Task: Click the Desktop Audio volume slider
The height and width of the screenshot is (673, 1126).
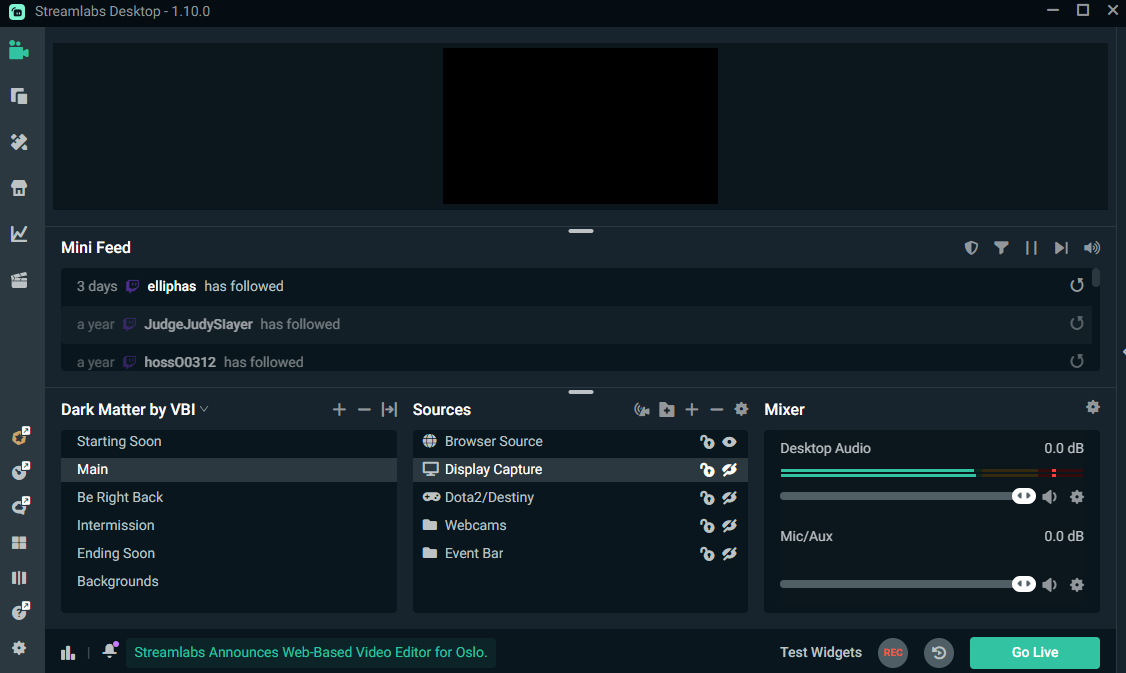Action: [x=908, y=496]
